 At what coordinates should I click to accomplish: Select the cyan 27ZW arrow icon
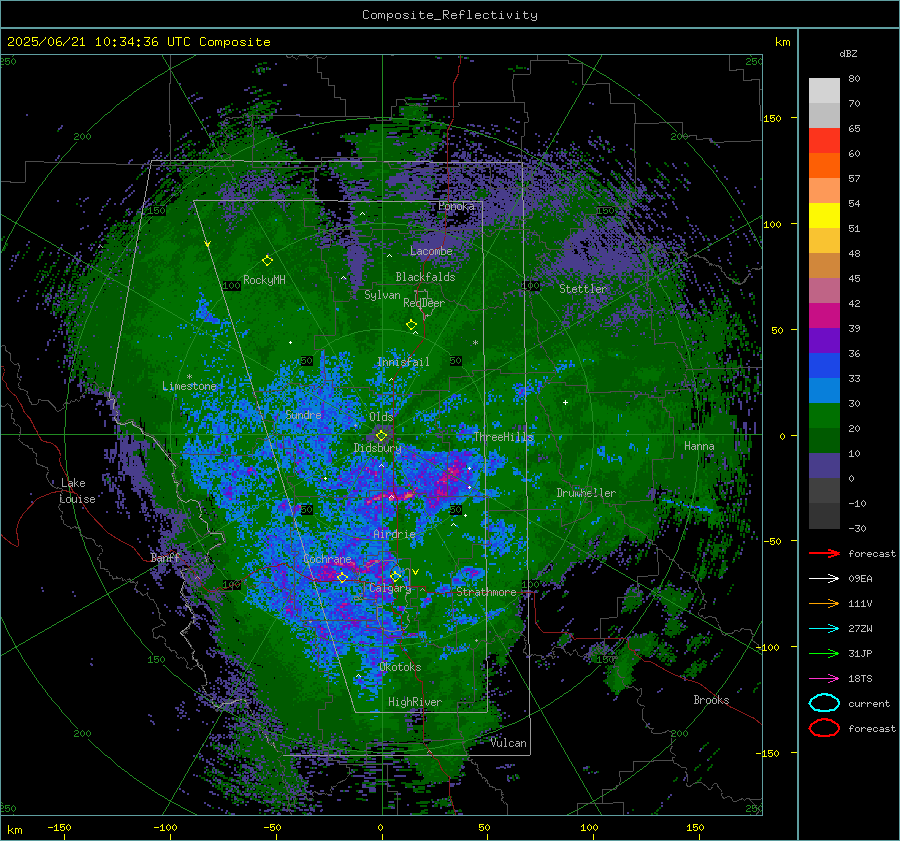click(x=824, y=629)
